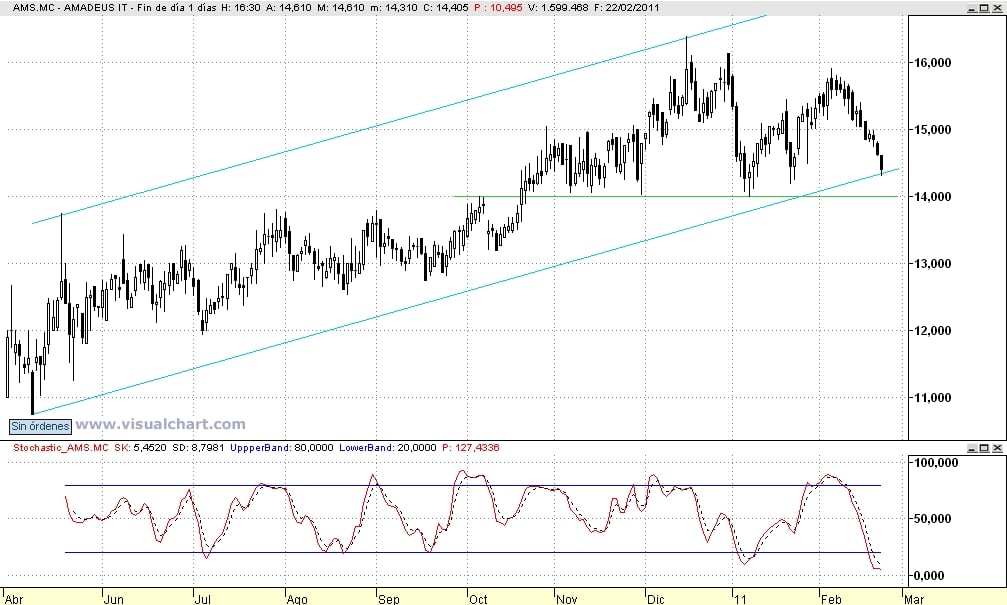Click the 15,000 price axis label
The height and width of the screenshot is (605, 1007).
(931, 129)
